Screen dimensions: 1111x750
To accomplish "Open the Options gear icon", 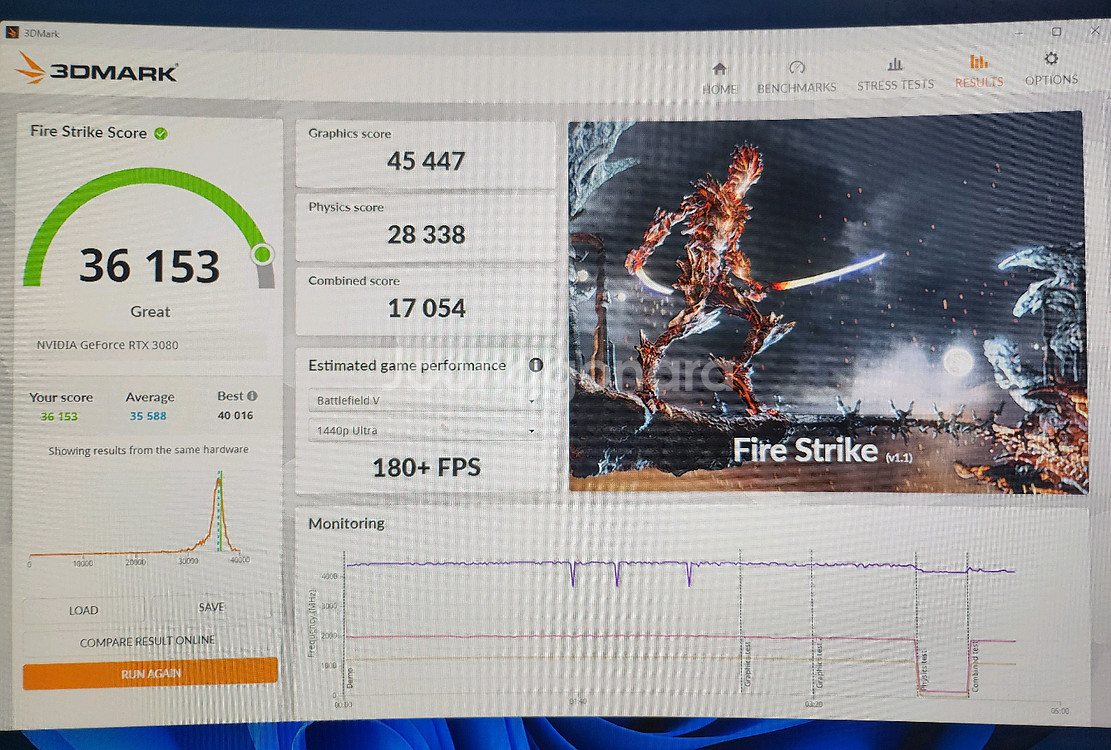I will pyautogui.click(x=1051, y=58).
